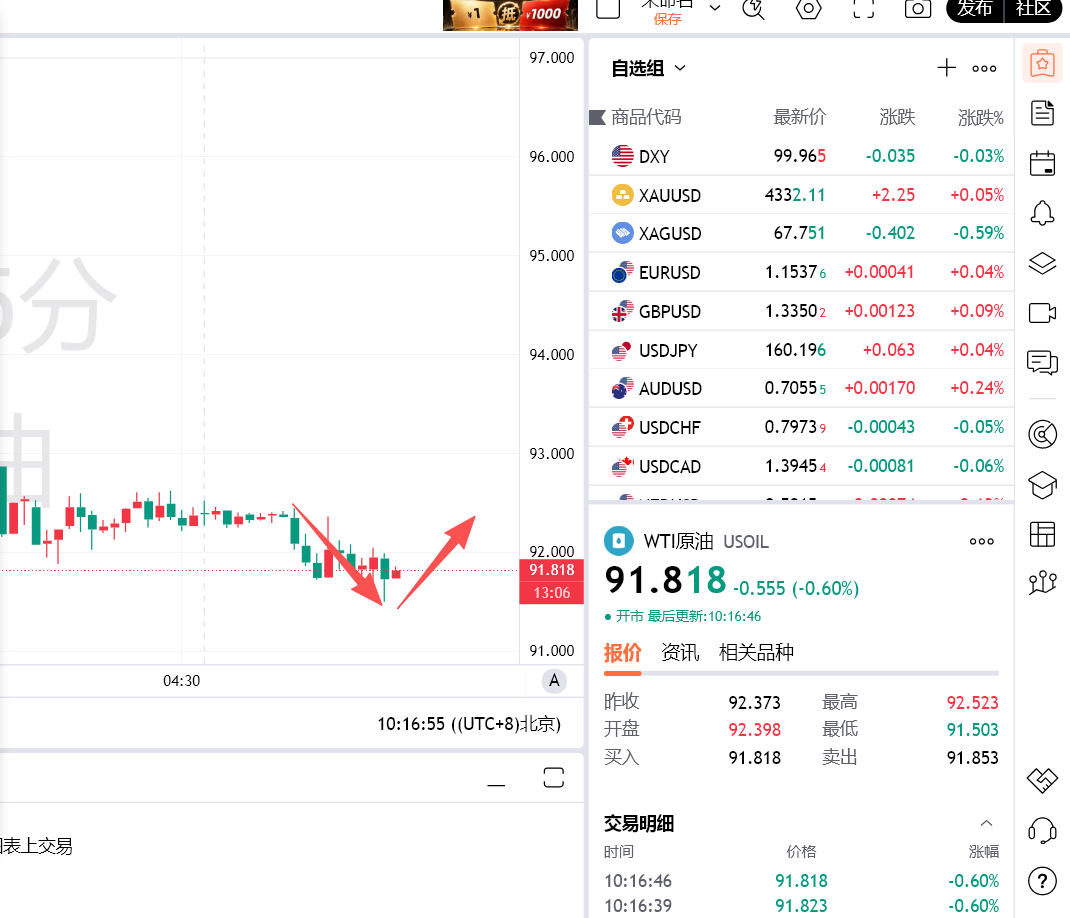This screenshot has height=918, width=1070.
Task: Open the layers stack icon in sidebar
Action: point(1042,263)
